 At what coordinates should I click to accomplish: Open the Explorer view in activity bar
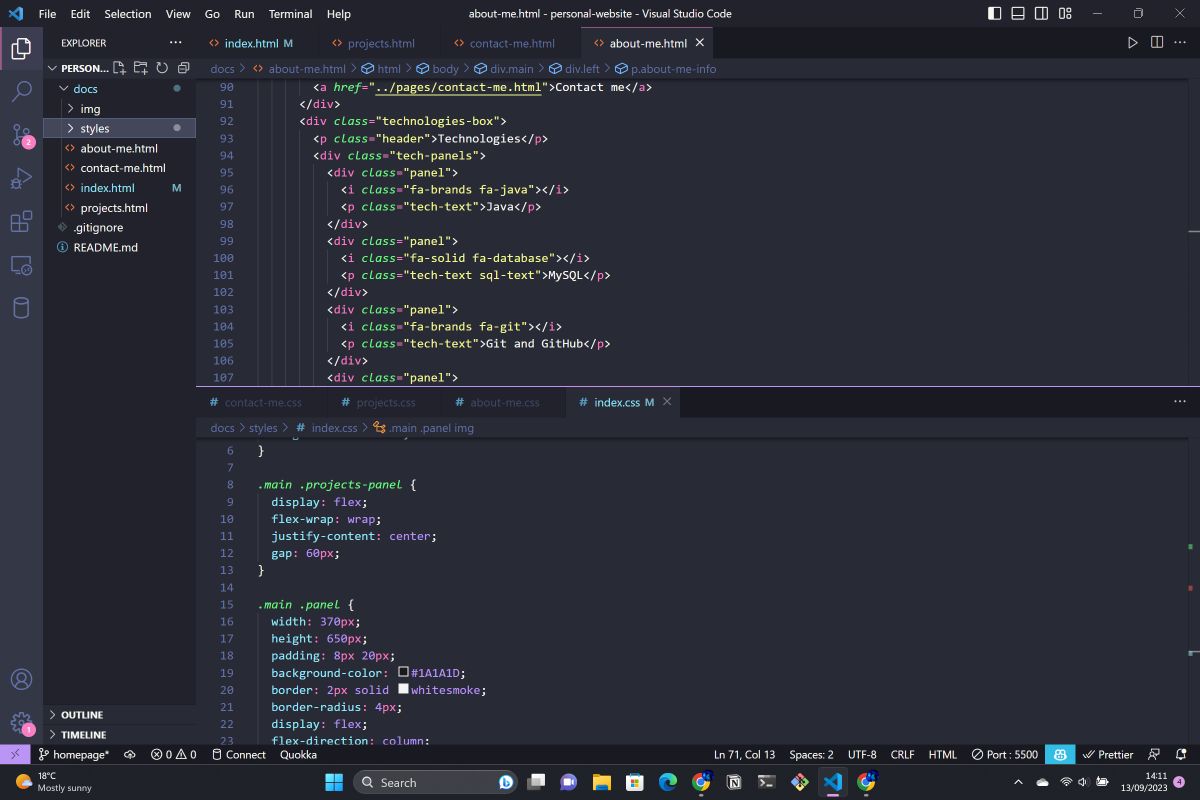[x=21, y=48]
